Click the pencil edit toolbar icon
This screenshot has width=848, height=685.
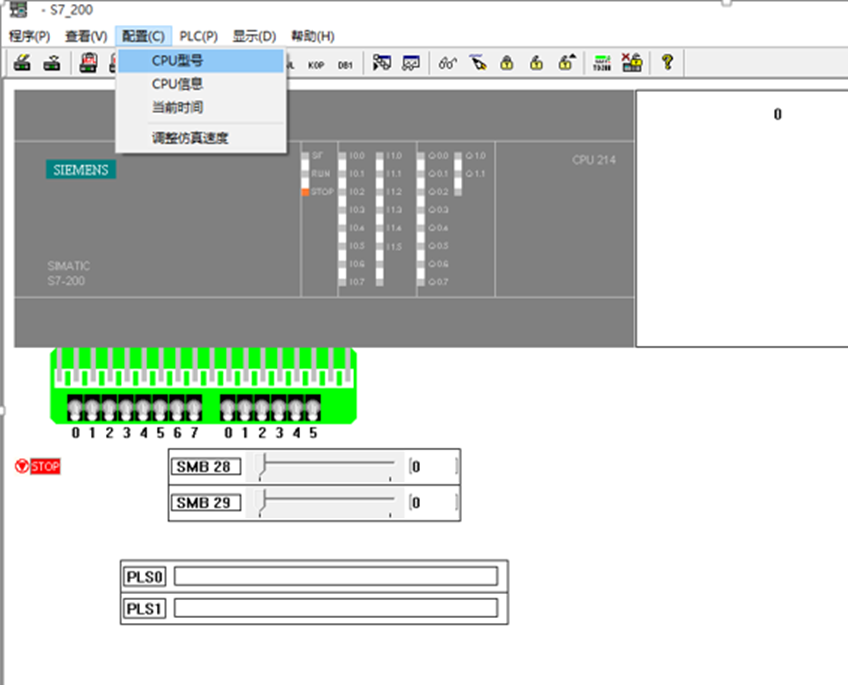point(478,63)
